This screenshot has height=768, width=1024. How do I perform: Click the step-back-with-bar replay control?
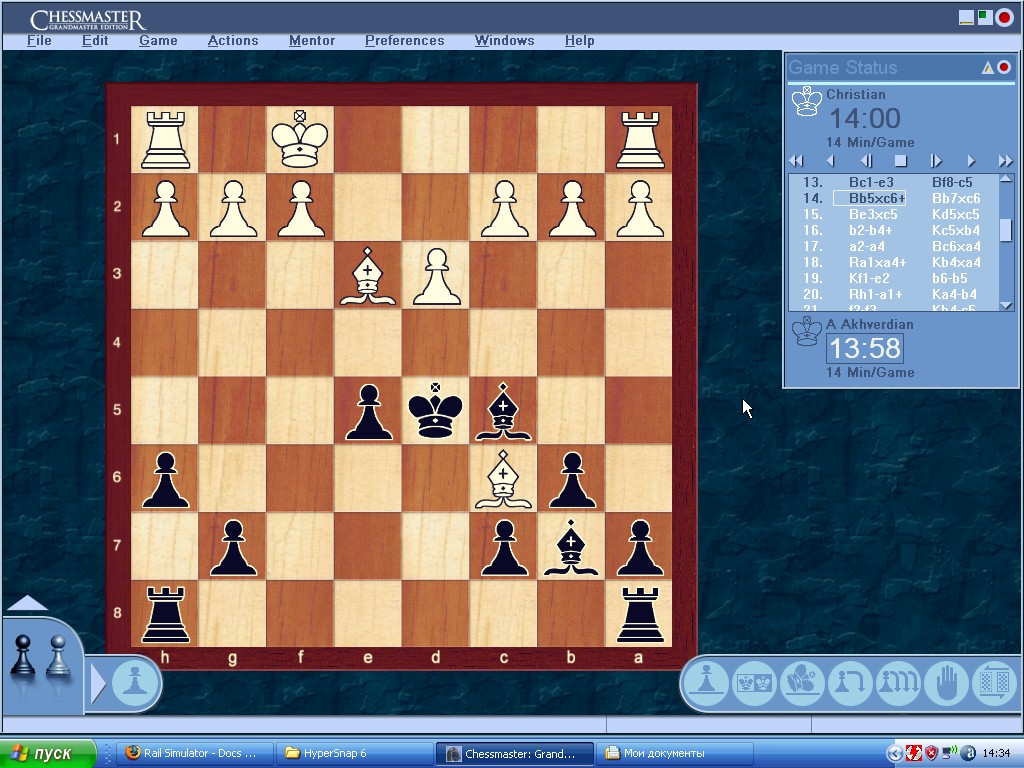point(866,161)
